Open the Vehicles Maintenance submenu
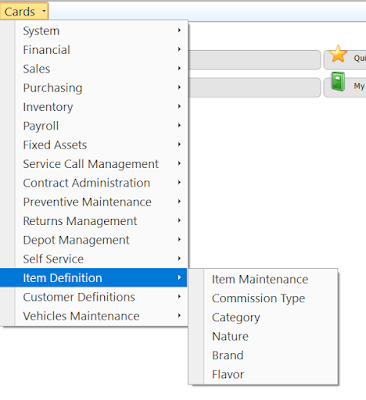 pyautogui.click(x=94, y=316)
